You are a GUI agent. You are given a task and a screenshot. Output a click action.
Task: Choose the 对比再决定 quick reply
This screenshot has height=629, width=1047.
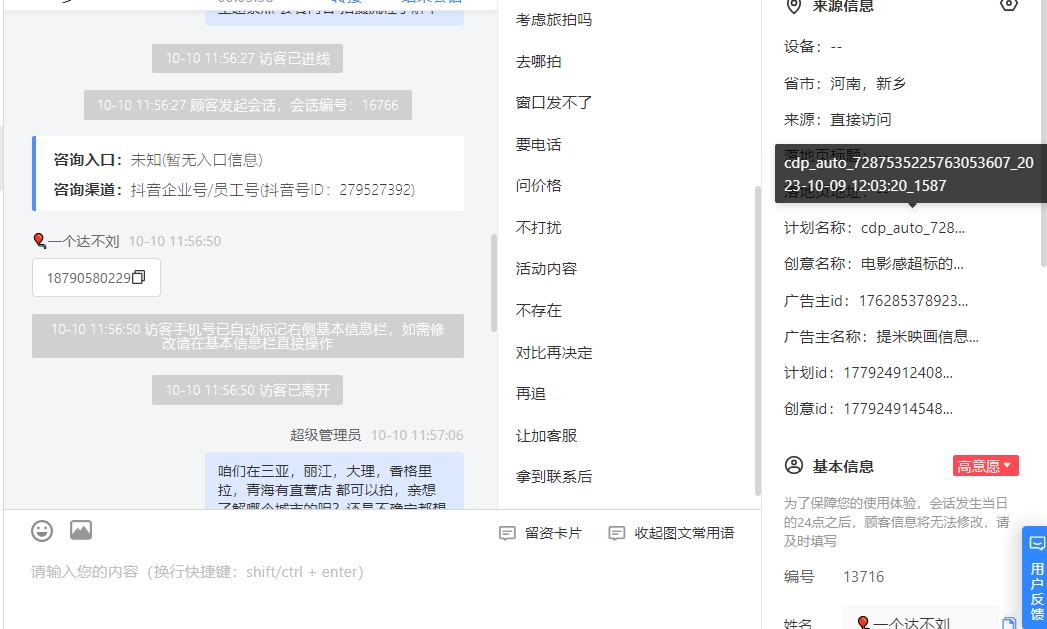[x=554, y=353]
